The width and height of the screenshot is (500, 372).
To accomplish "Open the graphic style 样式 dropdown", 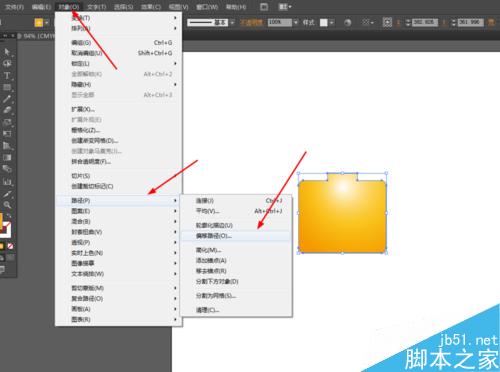I will [331, 22].
